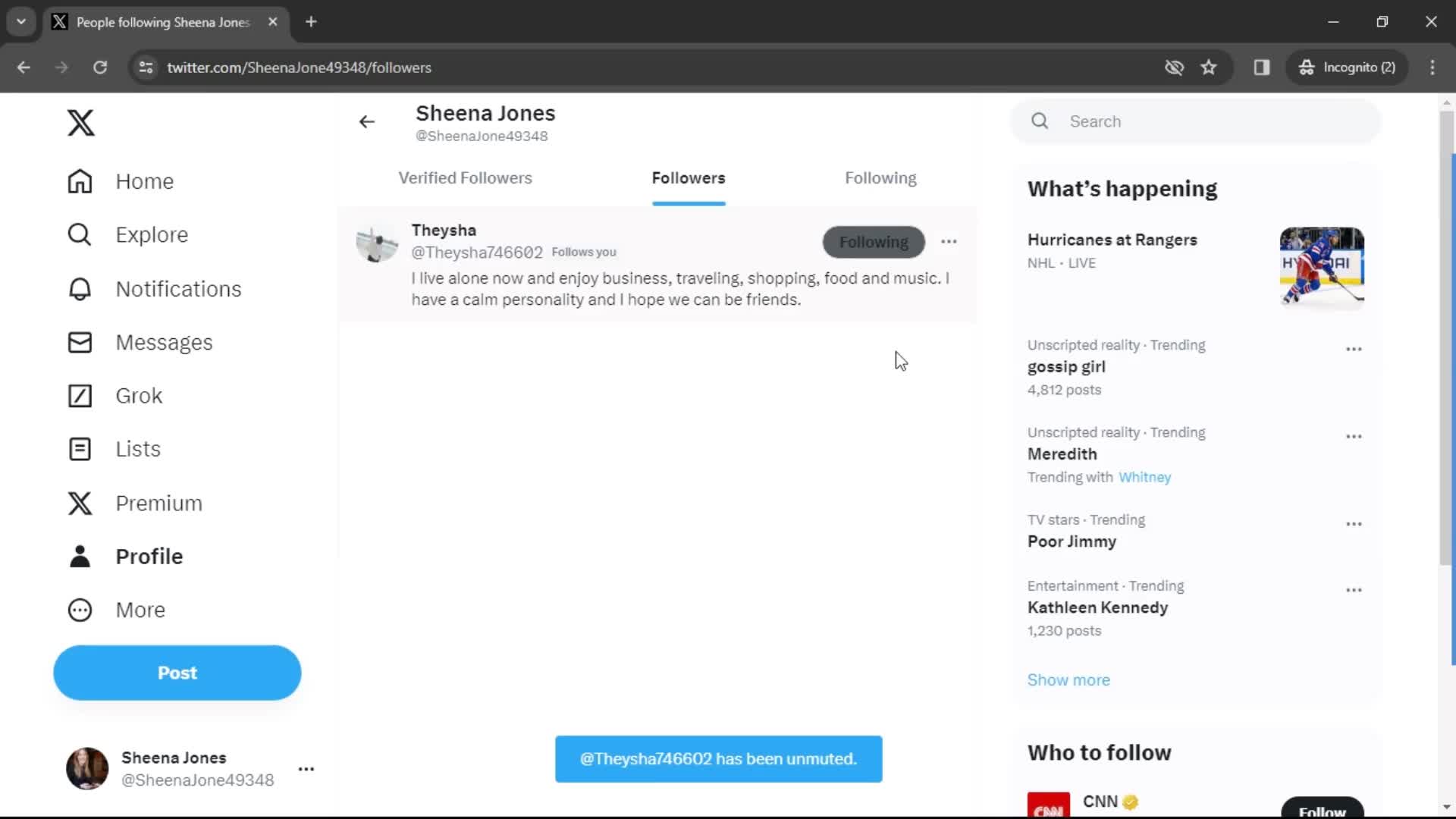Open Theysha's profile name
The image size is (1456, 819).
[444, 231]
